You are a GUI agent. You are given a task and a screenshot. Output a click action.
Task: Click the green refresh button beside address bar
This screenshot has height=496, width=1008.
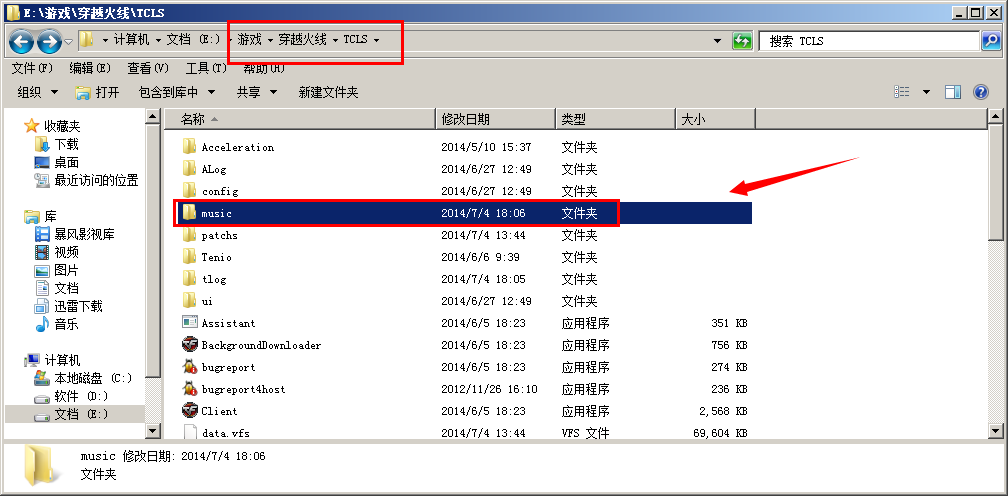pos(742,41)
